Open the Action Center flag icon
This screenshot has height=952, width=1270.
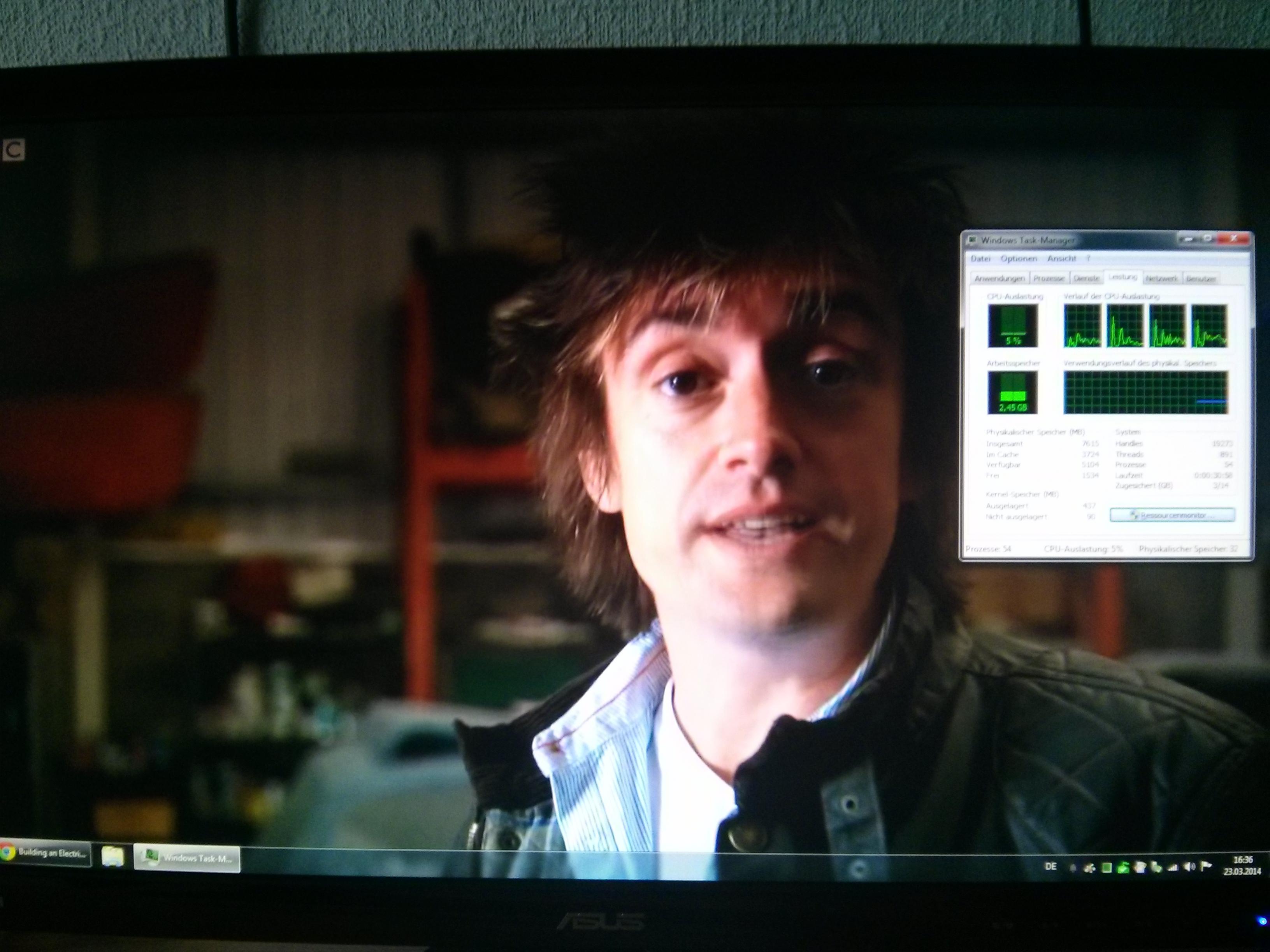click(x=1206, y=866)
